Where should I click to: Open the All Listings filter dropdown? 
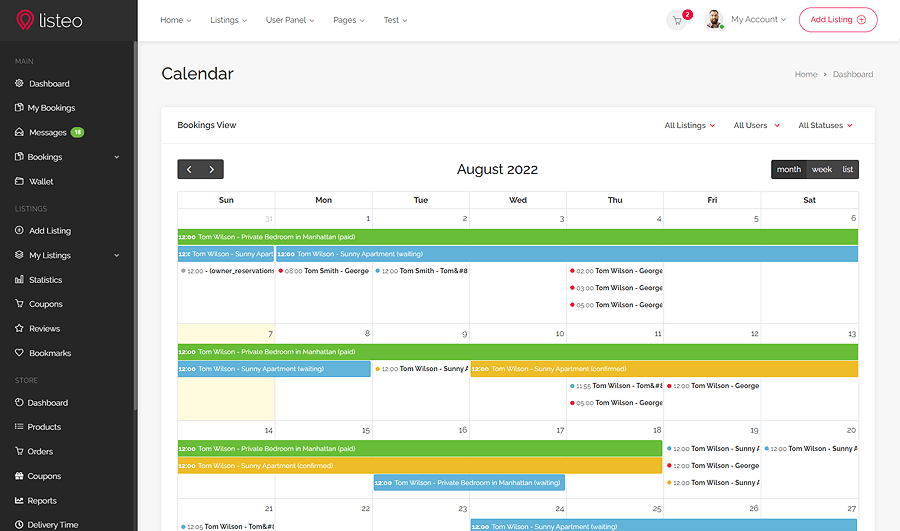pyautogui.click(x=690, y=126)
